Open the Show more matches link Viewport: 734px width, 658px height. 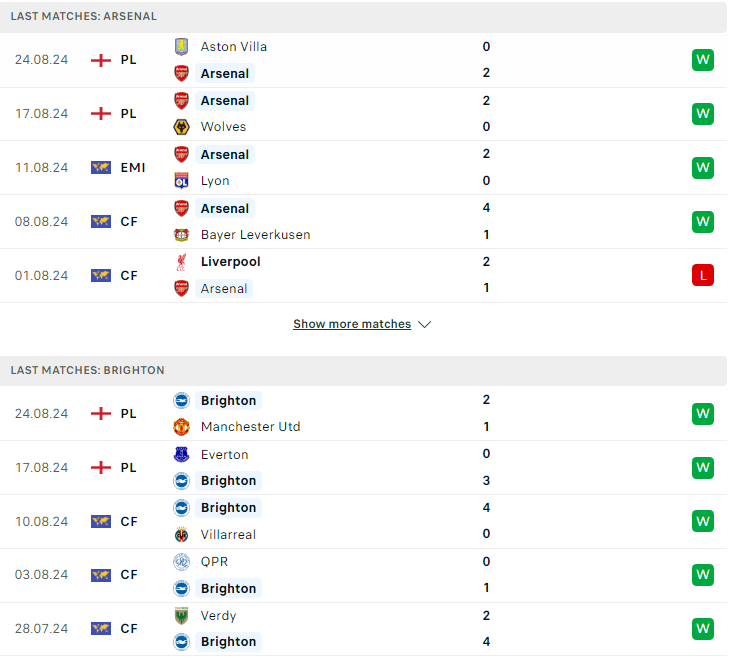pyautogui.click(x=352, y=324)
